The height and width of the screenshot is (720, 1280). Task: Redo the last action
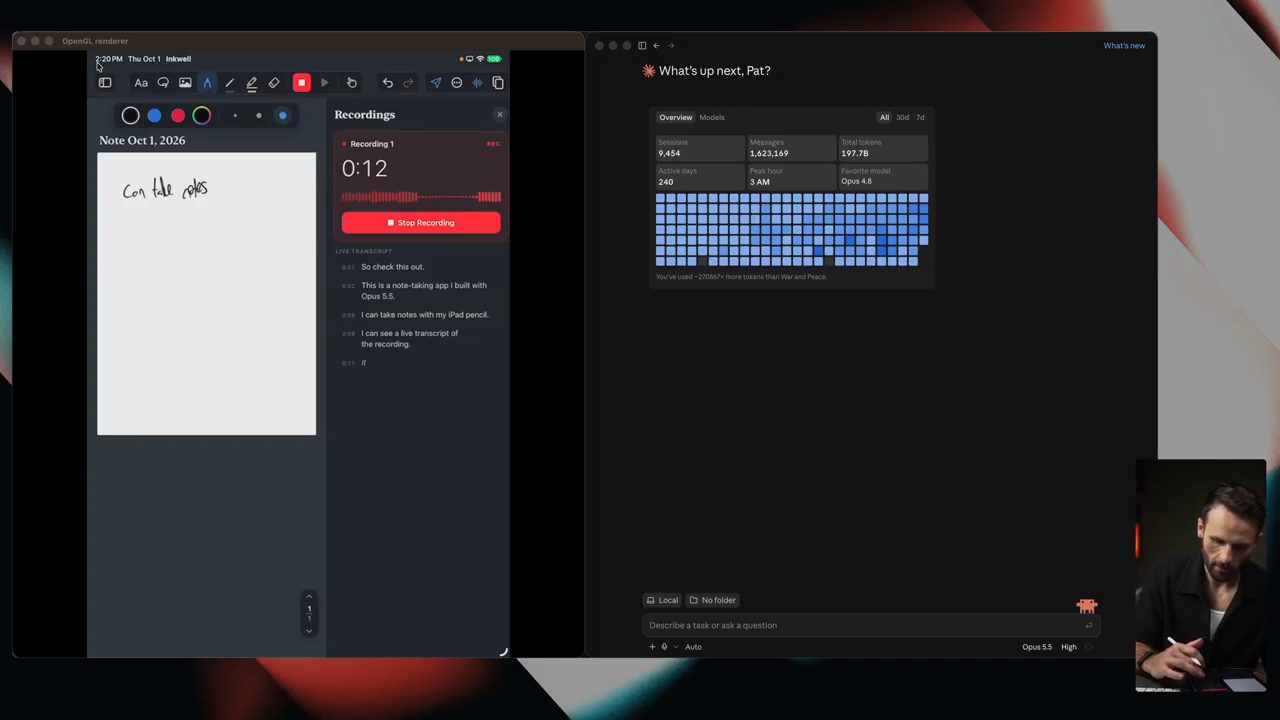click(x=408, y=83)
